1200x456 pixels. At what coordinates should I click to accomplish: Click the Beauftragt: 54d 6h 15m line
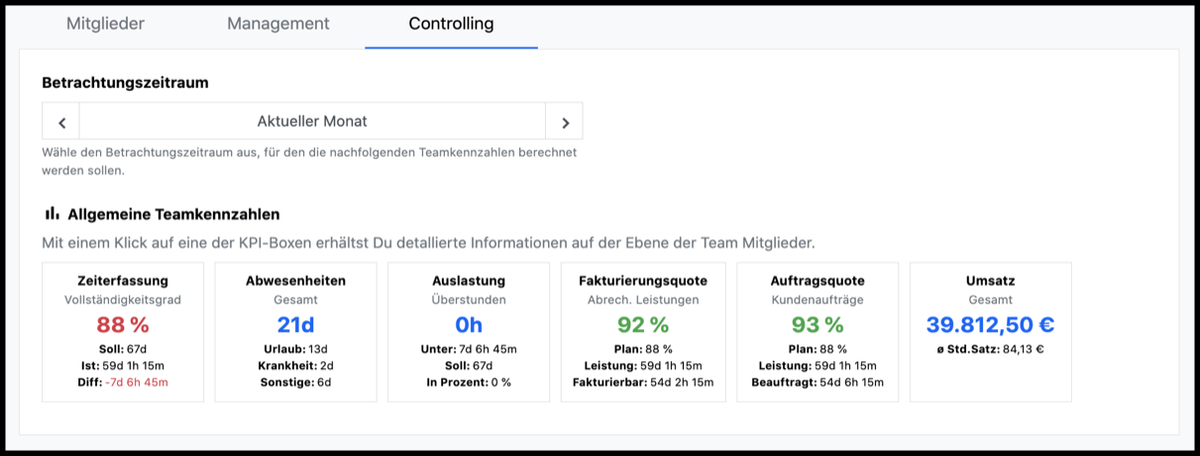817,382
